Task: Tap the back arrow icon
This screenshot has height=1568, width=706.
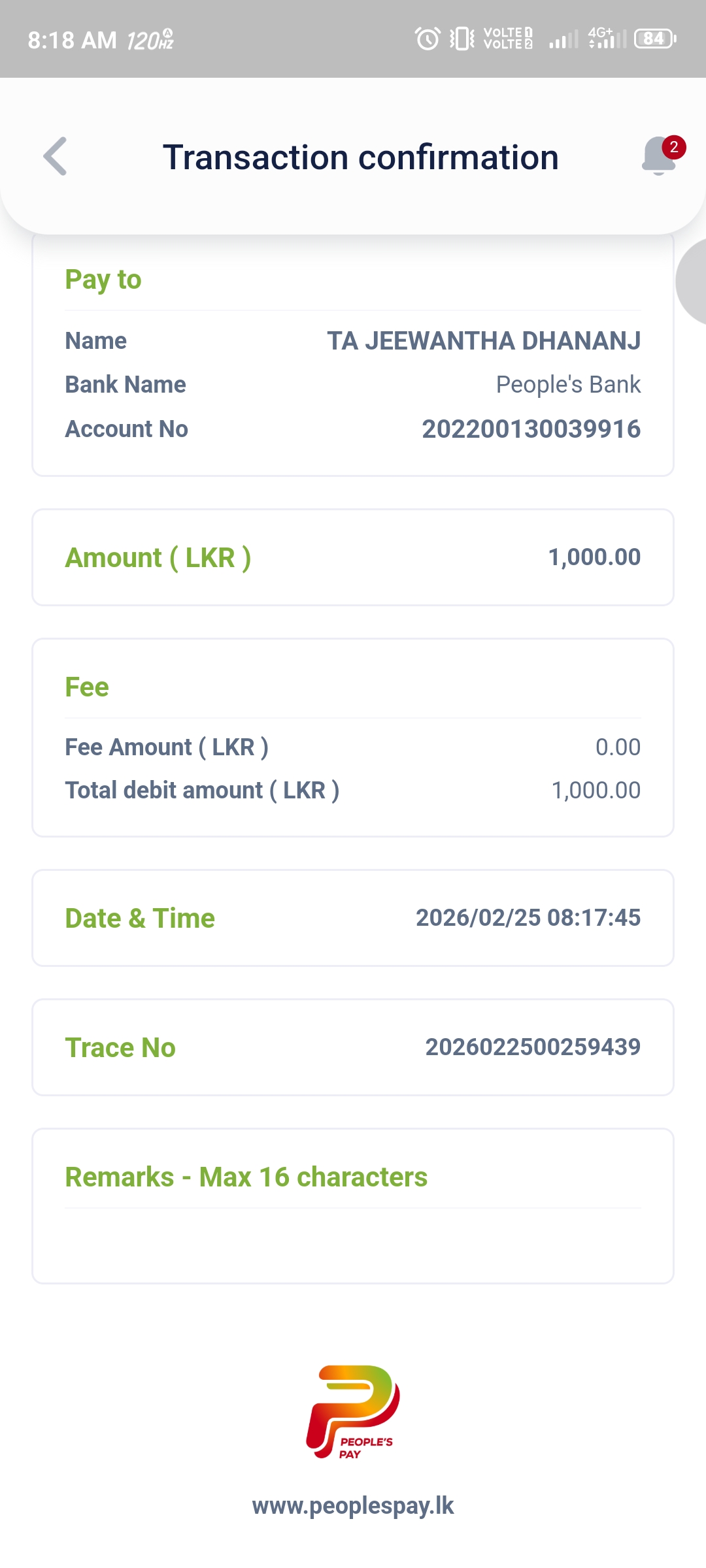Action: (56, 156)
